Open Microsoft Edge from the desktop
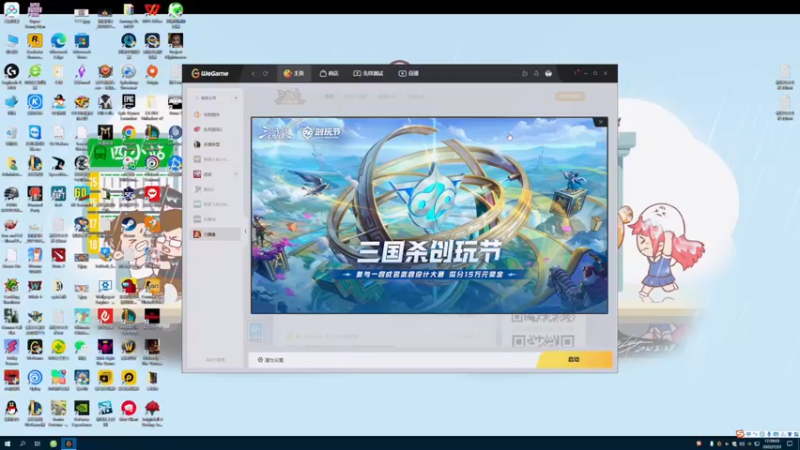The image size is (800, 450). pyautogui.click(x=58, y=45)
